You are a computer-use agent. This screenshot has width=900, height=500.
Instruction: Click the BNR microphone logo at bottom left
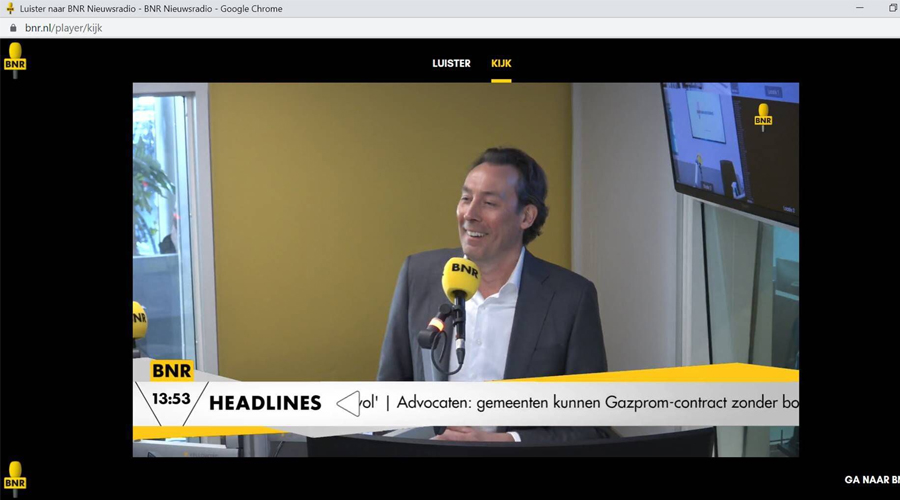coord(15,479)
